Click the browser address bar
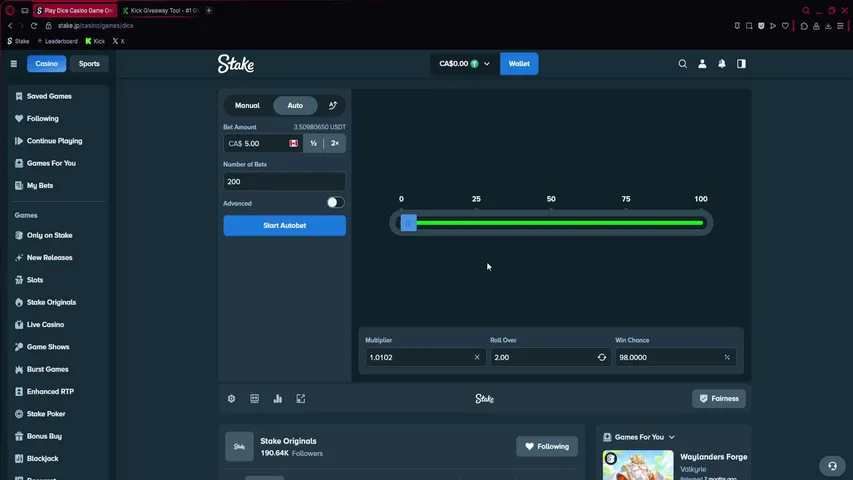The image size is (853, 480). click(95, 26)
